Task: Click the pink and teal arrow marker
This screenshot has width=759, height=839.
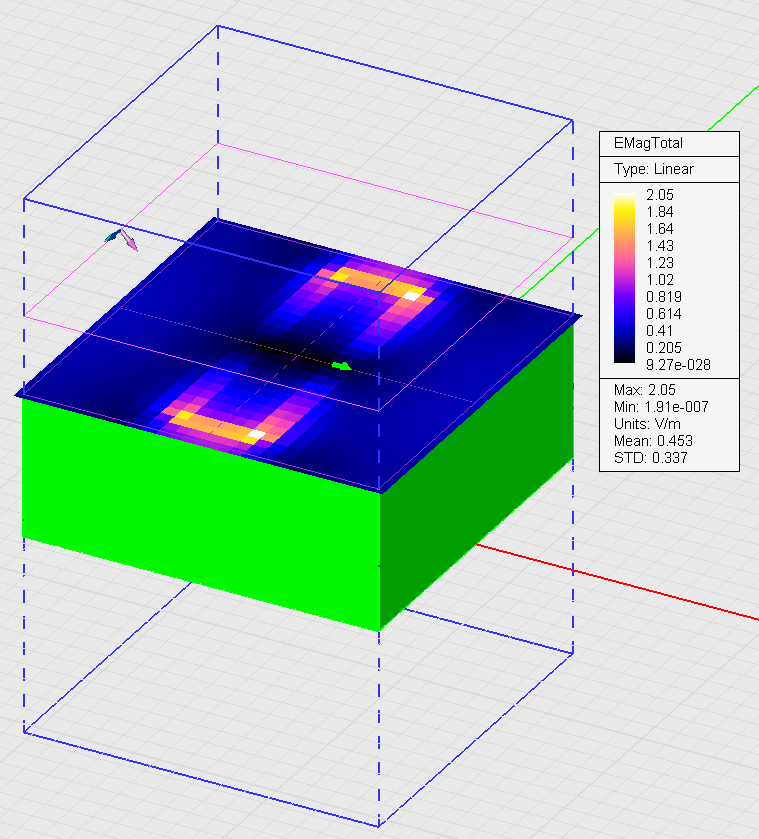Action: click(121, 239)
